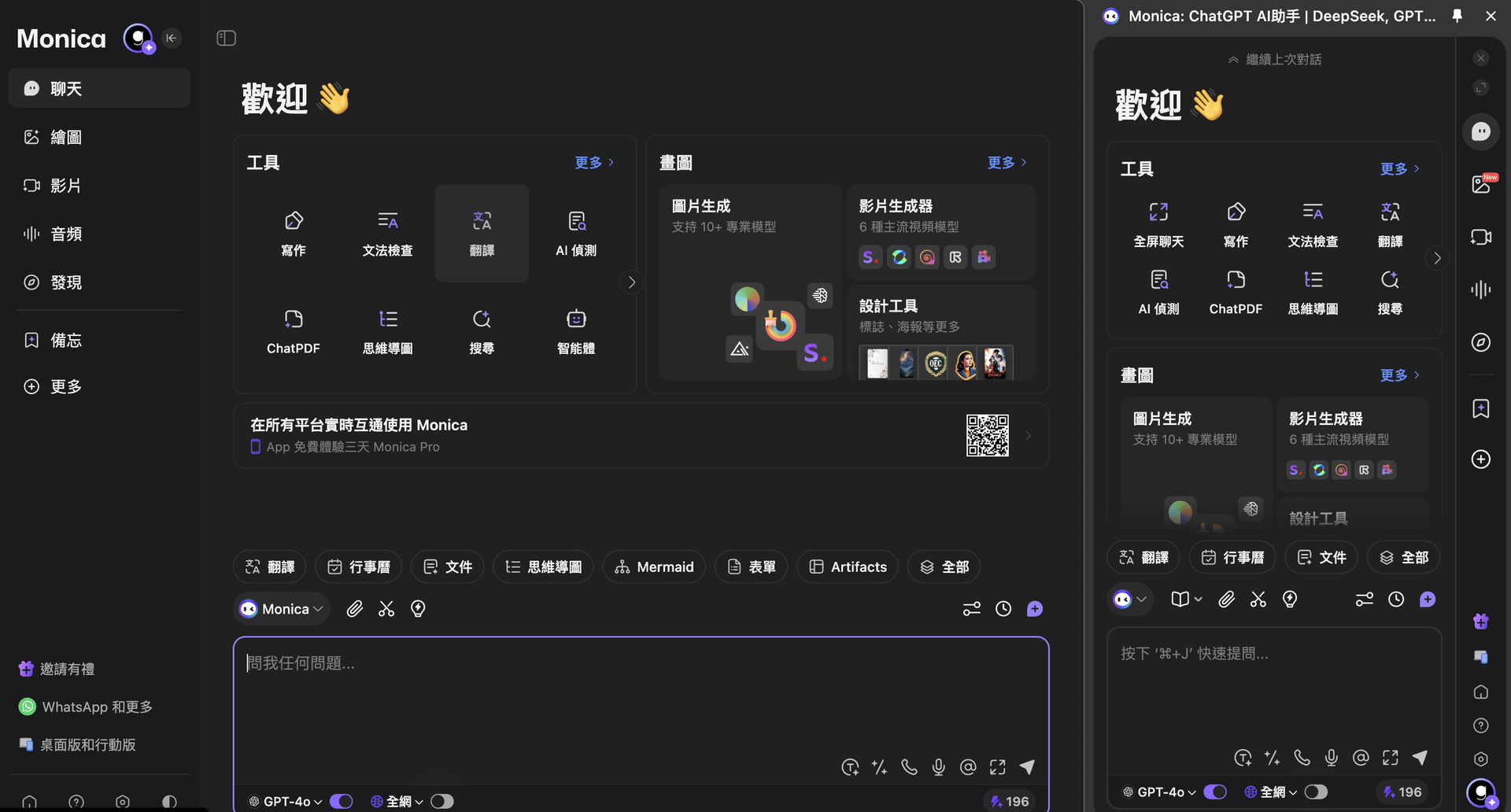Expand the Monica bot selector dropdown
The height and width of the screenshot is (812, 1511).
282,609
